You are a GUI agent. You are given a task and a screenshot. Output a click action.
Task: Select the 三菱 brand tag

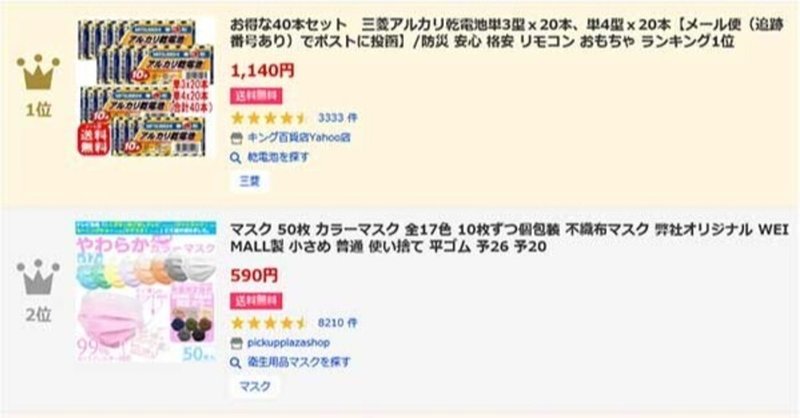249,181
